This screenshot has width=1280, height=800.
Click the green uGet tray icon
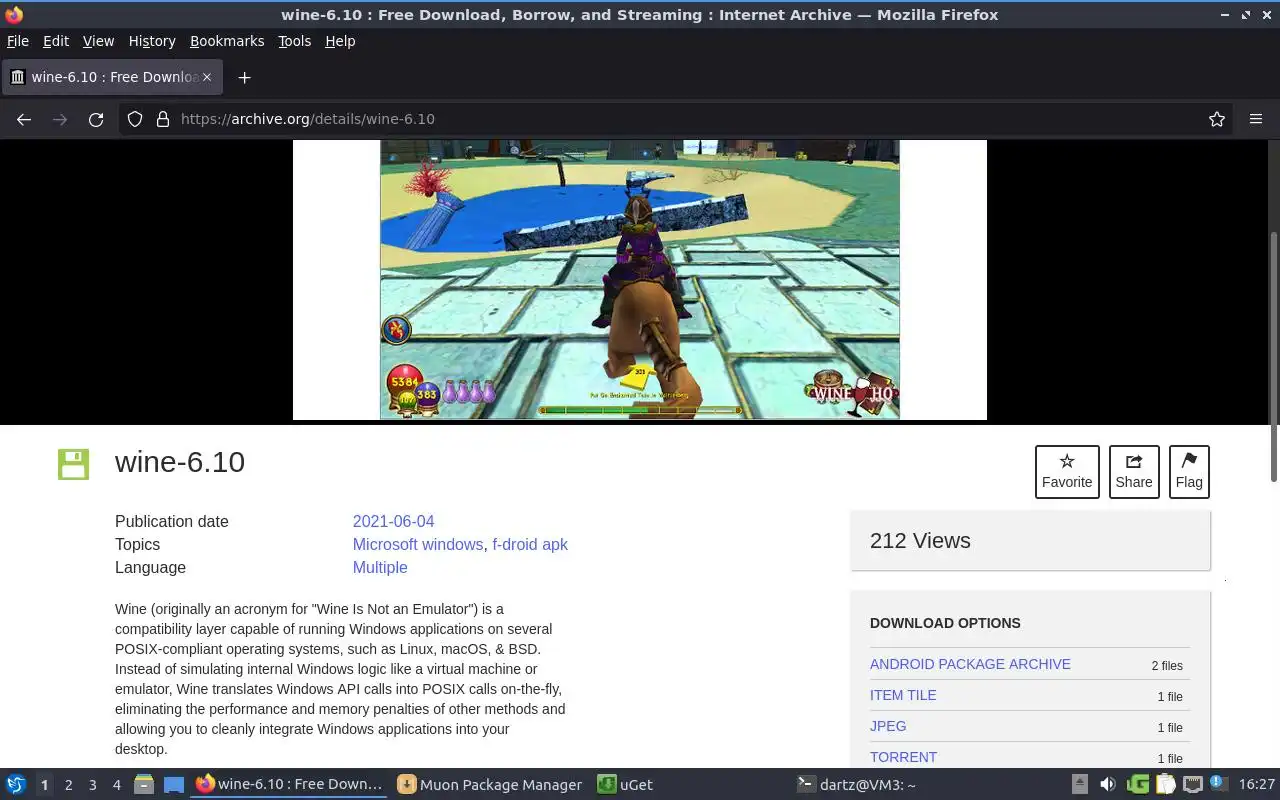(x=1137, y=785)
